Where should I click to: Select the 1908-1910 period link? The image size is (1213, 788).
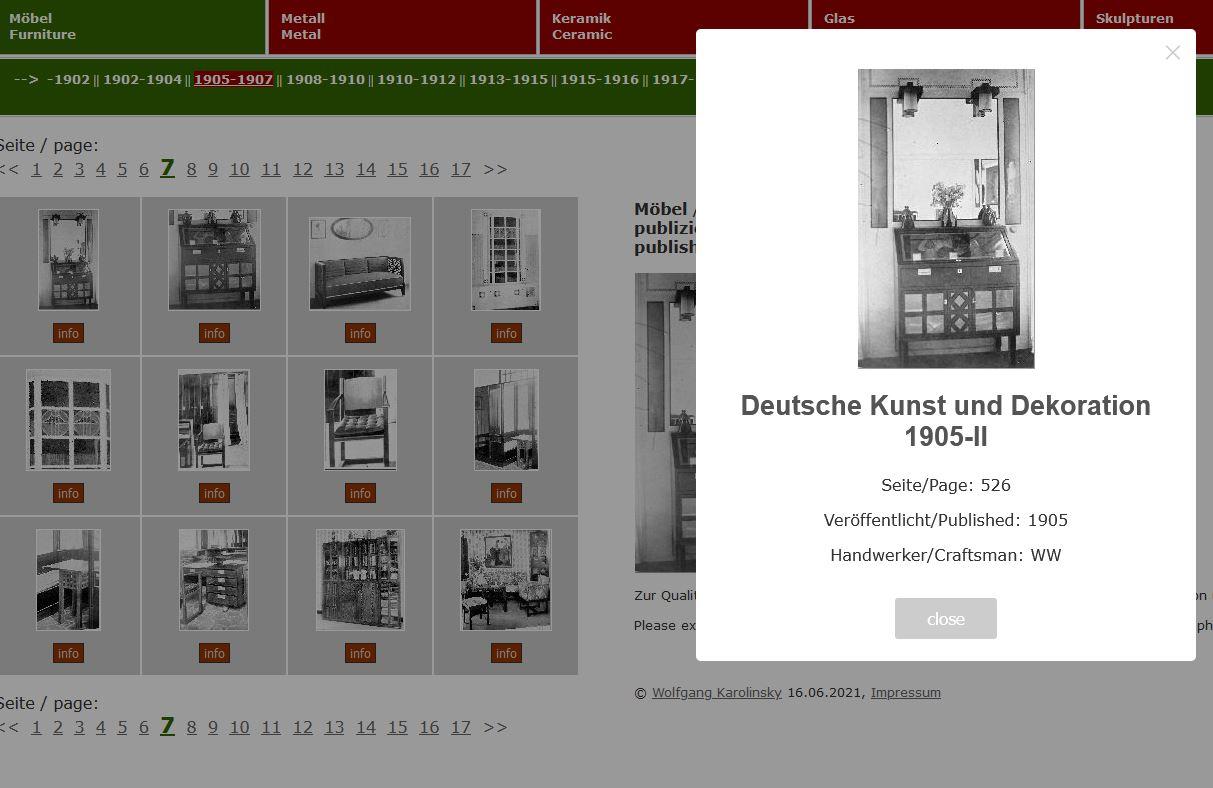click(325, 80)
